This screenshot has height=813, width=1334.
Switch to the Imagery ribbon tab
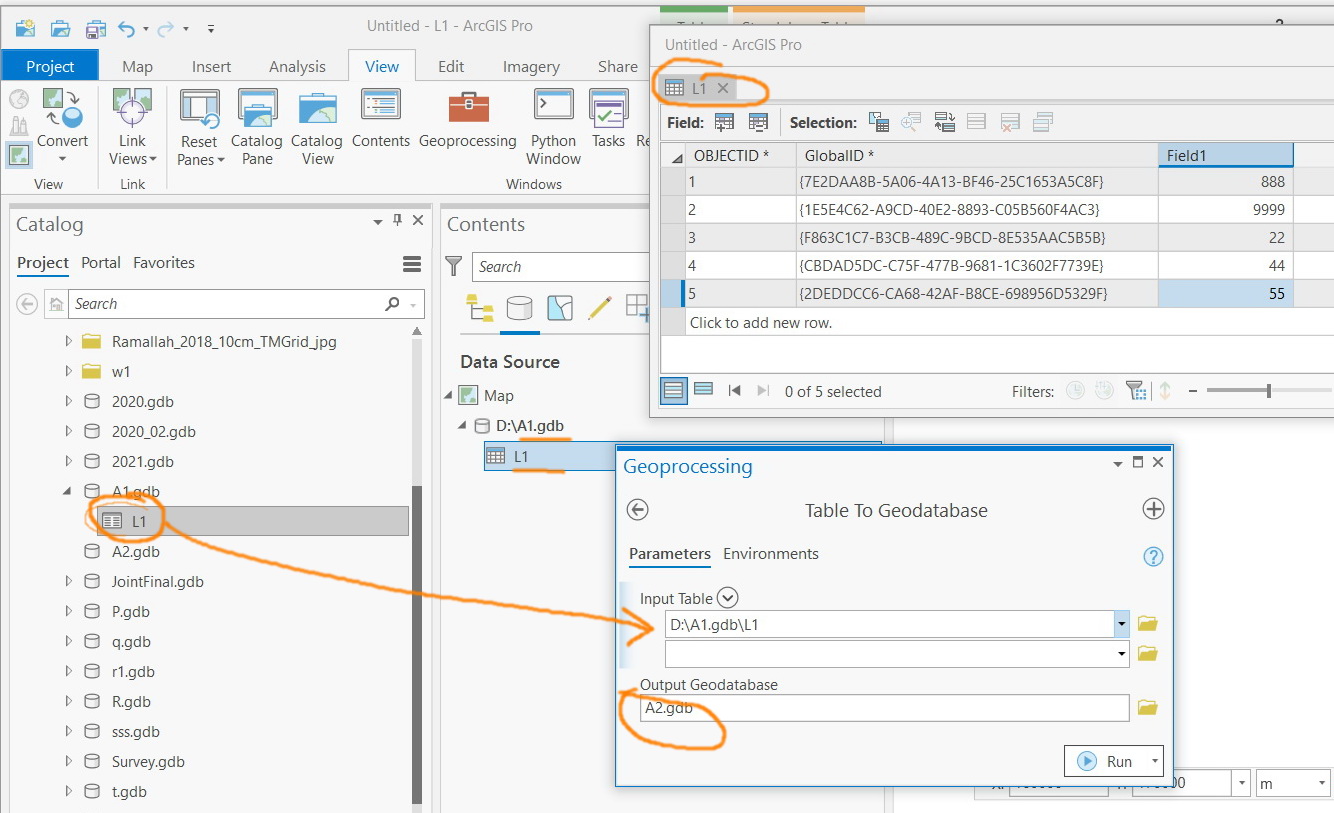[531, 66]
